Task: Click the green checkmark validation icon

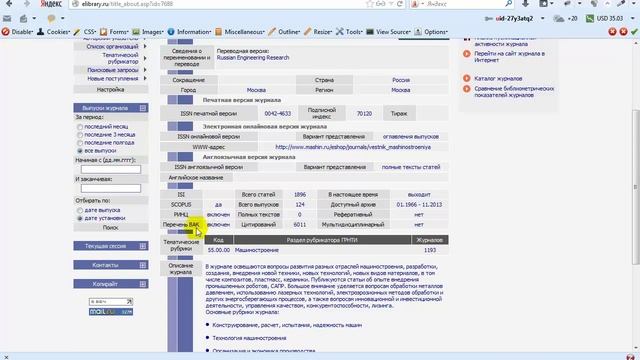Action: pyautogui.click(x=634, y=31)
